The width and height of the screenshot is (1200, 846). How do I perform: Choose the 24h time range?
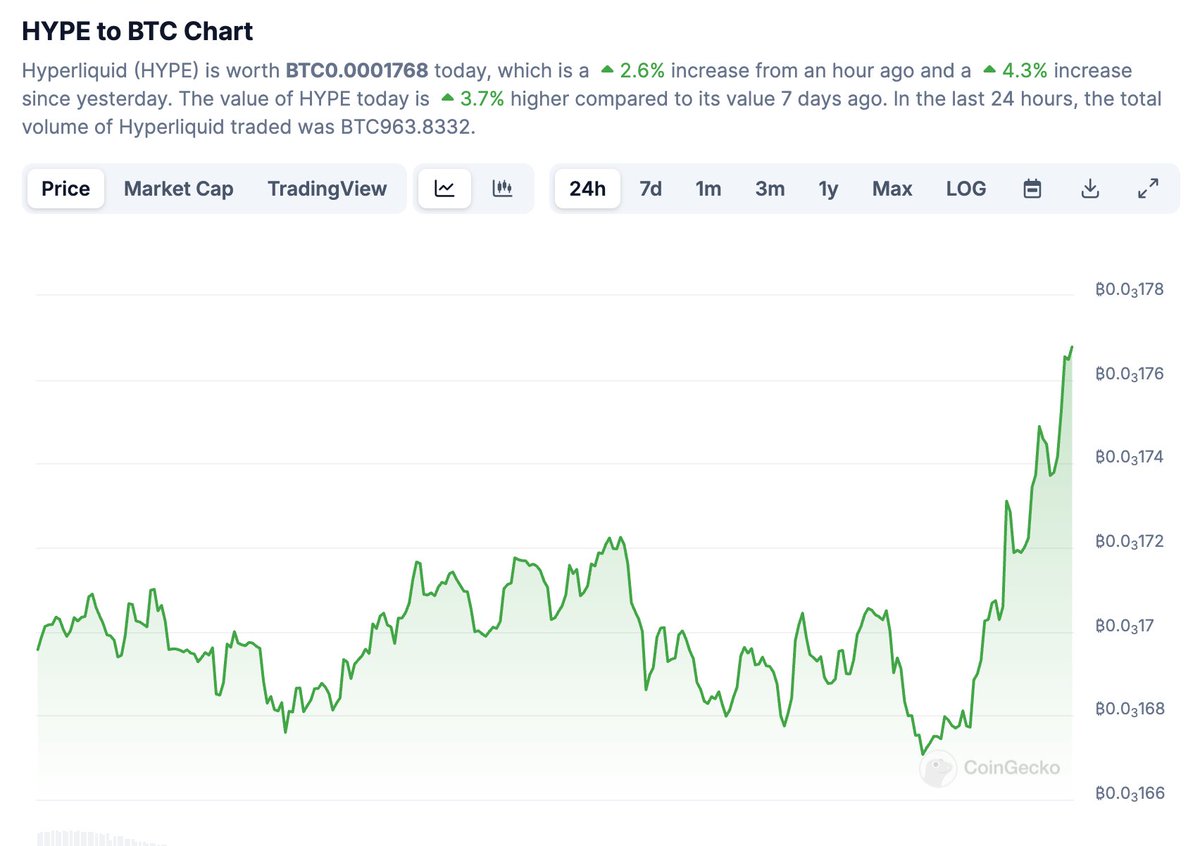pyautogui.click(x=588, y=188)
